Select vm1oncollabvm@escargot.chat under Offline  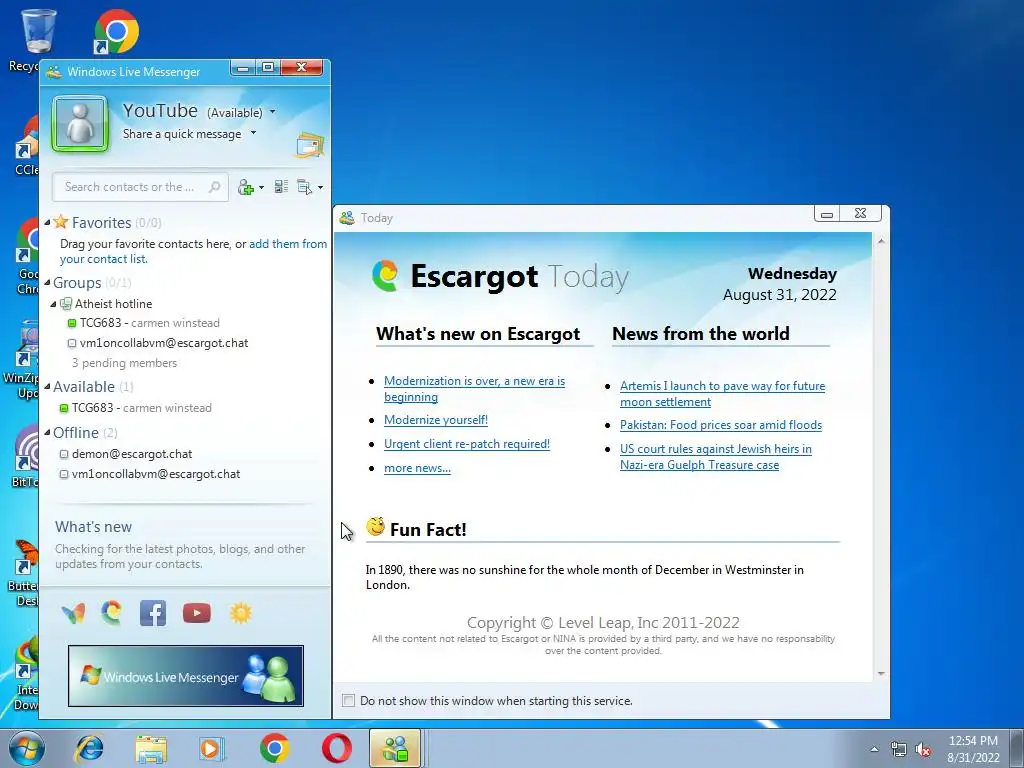click(150, 474)
